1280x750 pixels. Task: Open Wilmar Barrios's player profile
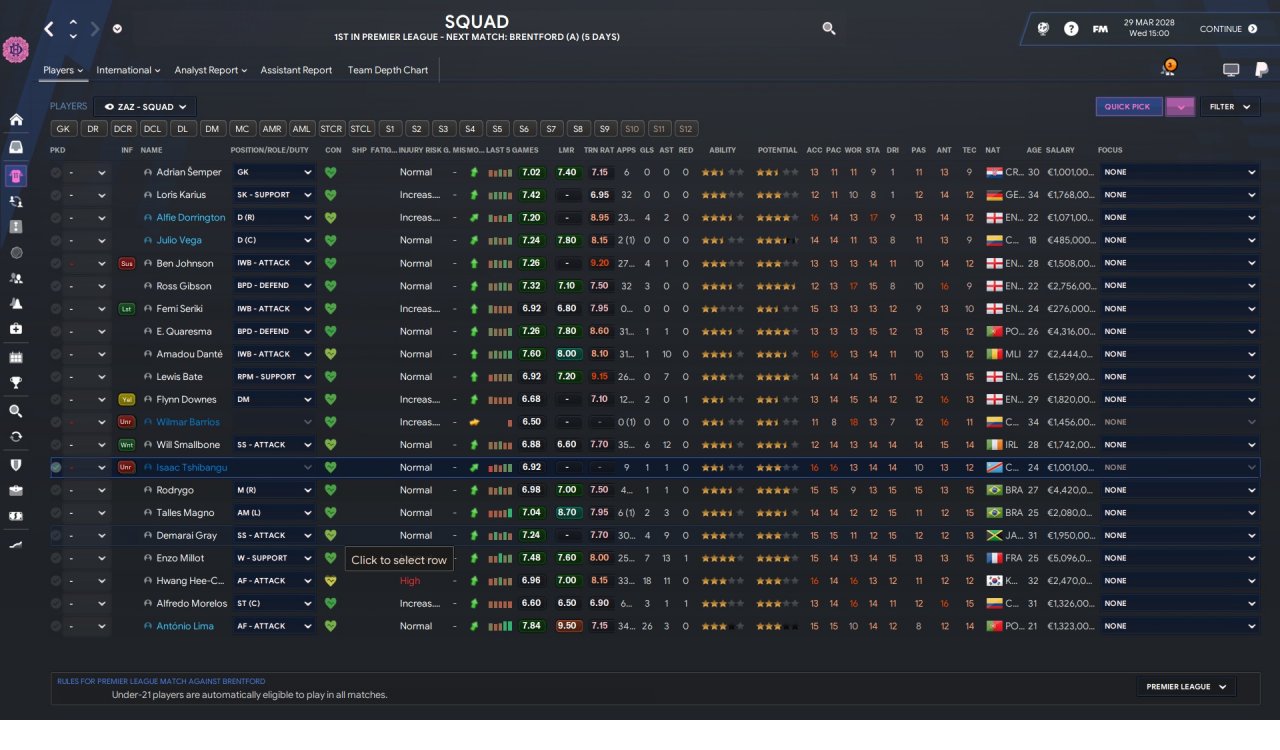pos(188,422)
